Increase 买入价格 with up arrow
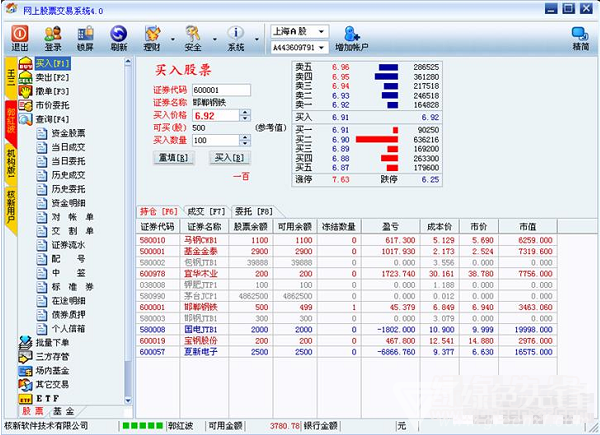Image resolution: width=600 pixels, height=435 pixels. coord(245,112)
